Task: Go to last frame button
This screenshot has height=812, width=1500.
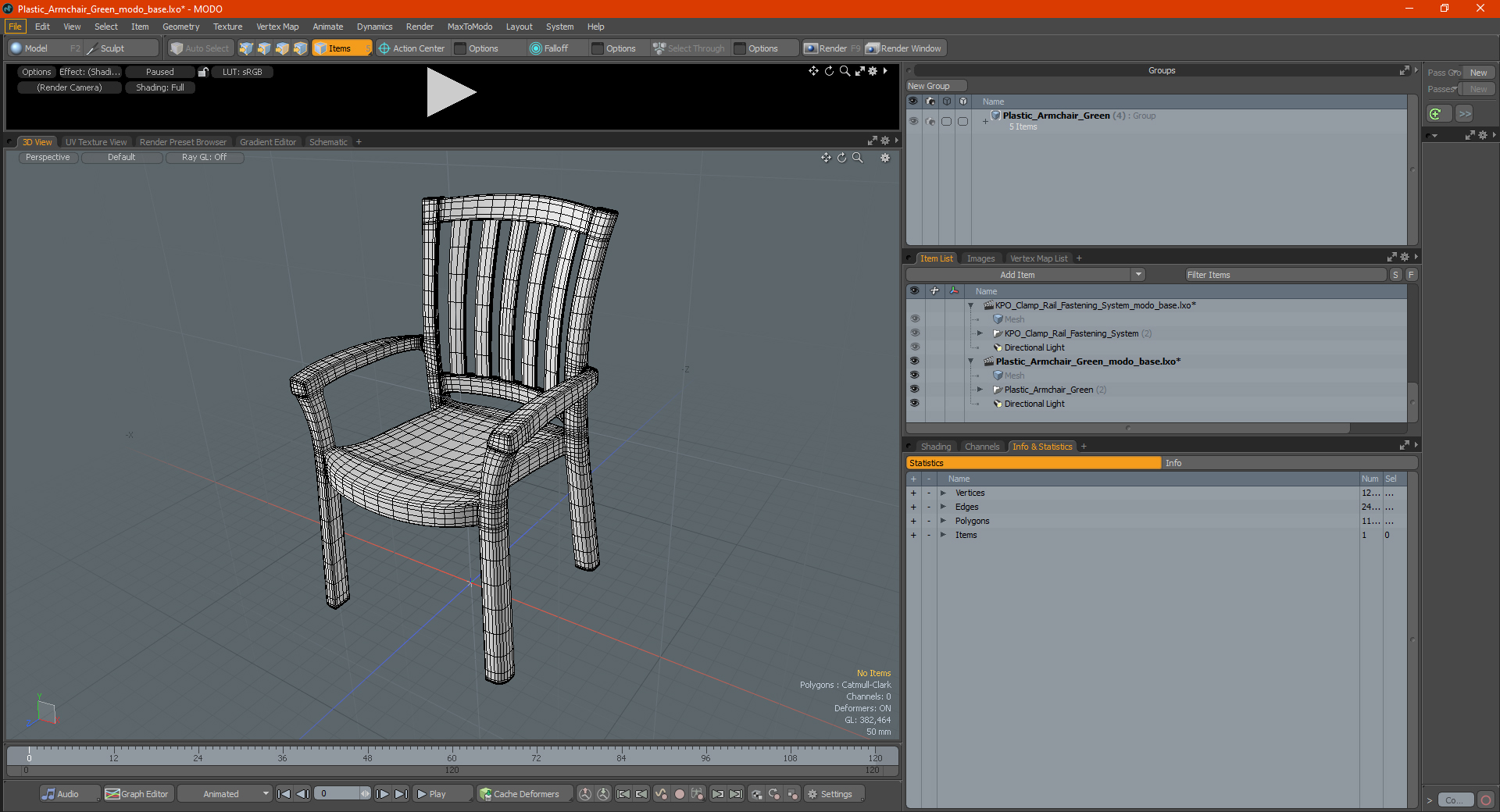Action: point(401,794)
